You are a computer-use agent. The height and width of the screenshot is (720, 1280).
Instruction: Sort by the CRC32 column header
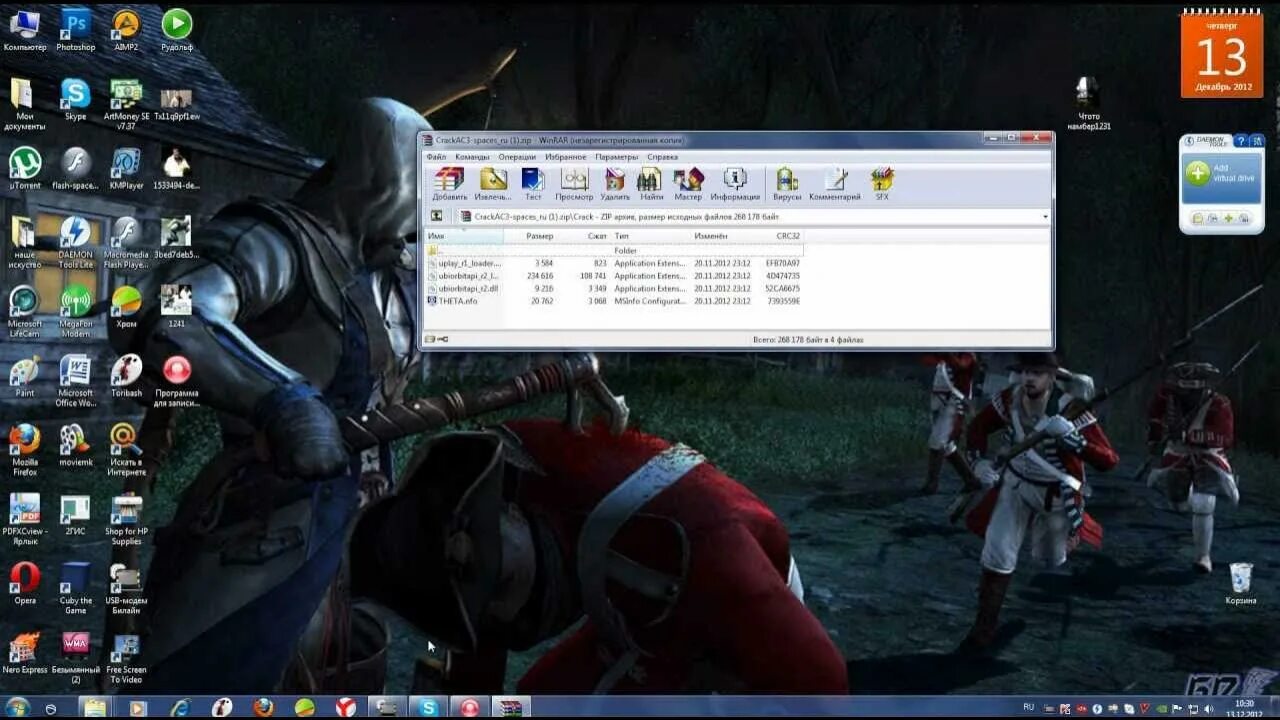coord(778,236)
